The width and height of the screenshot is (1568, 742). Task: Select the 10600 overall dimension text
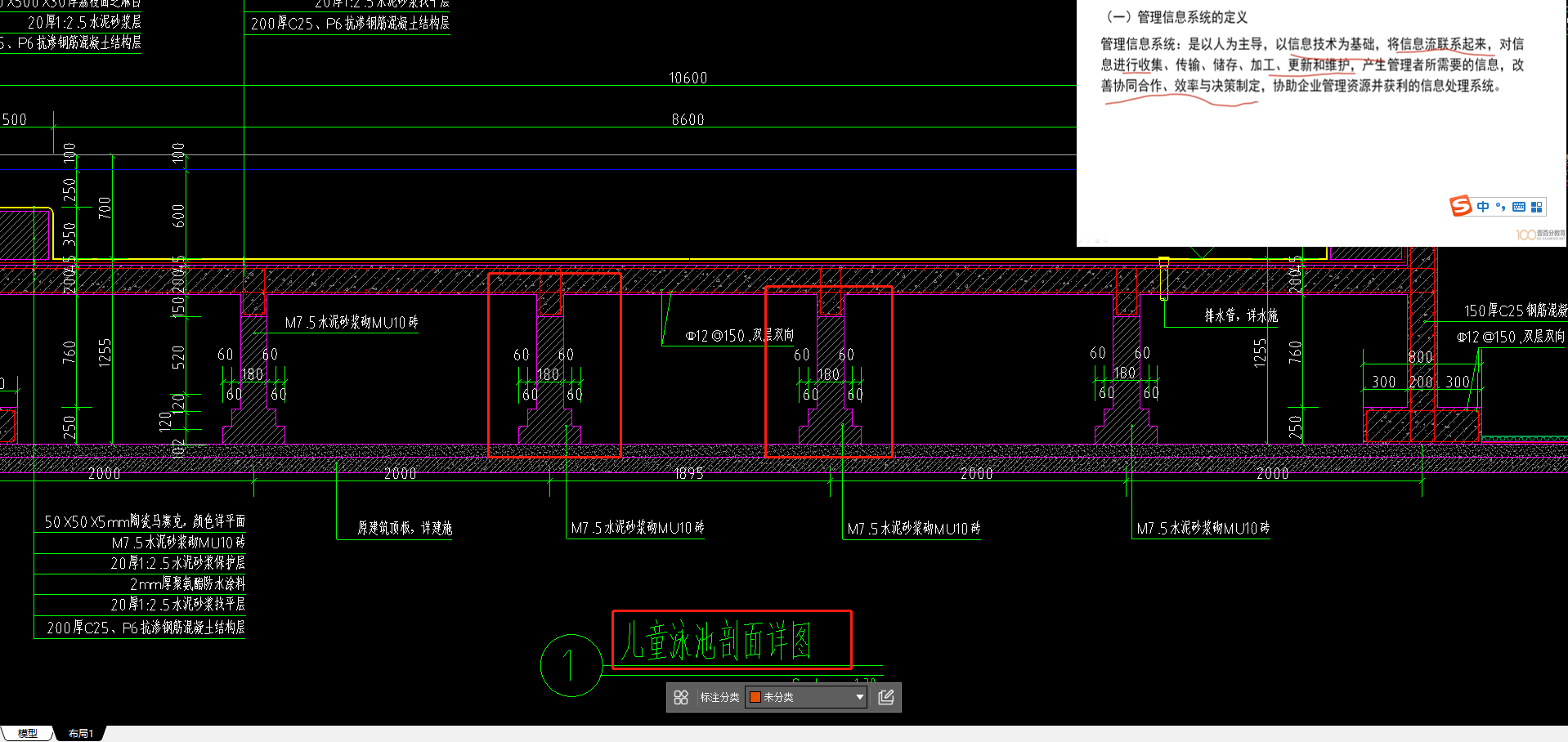[688, 78]
